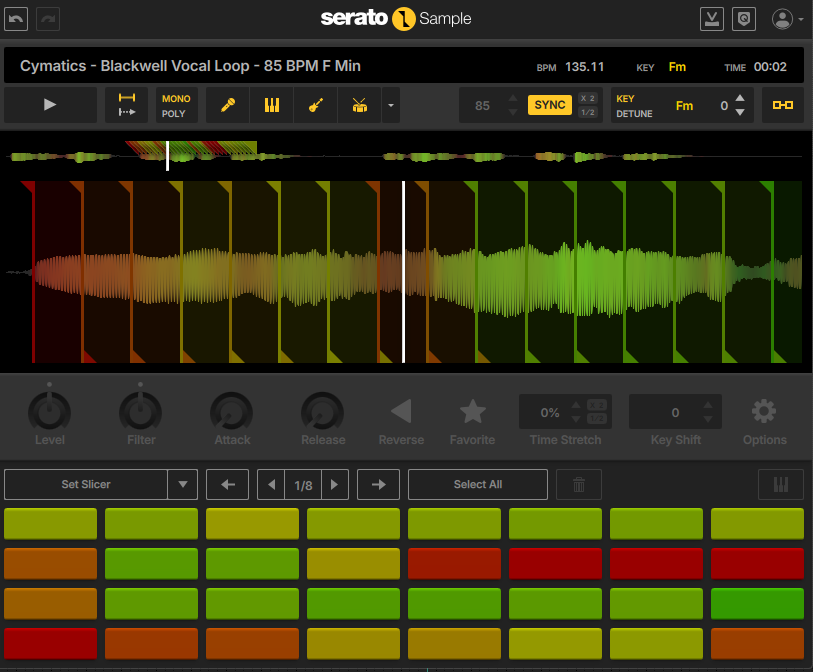Click the first red cue marker in waveform

click(33, 272)
